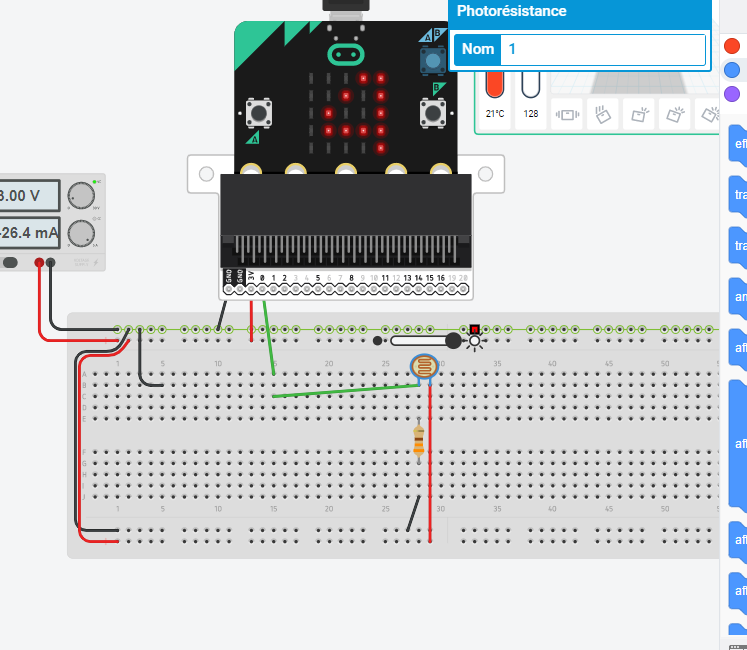Select the 128 light level value
The width and height of the screenshot is (747, 650).
click(x=531, y=114)
